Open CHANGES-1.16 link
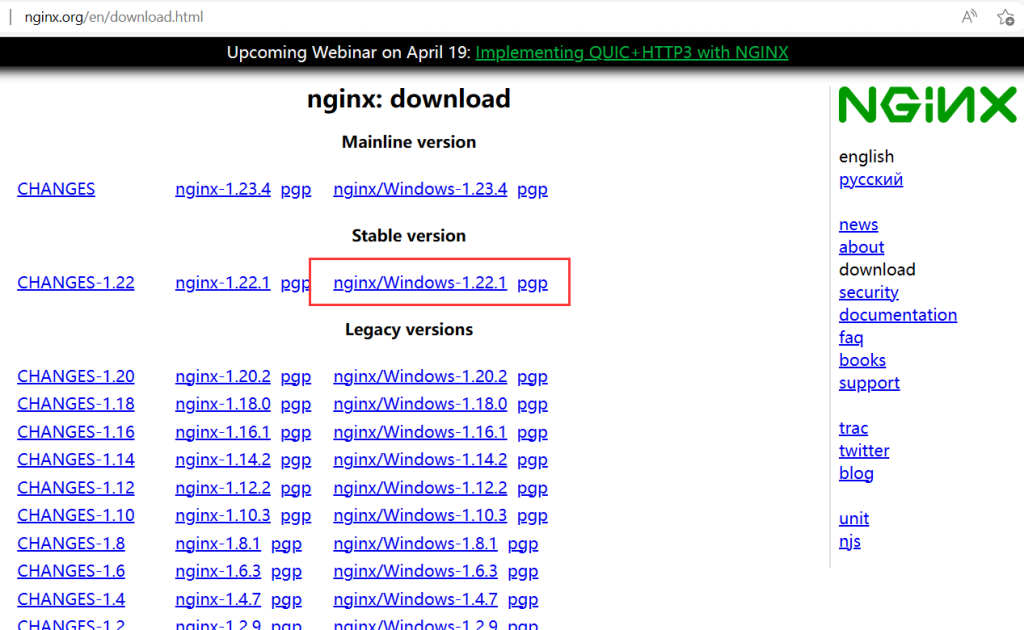The image size is (1024, 630). pos(76,432)
